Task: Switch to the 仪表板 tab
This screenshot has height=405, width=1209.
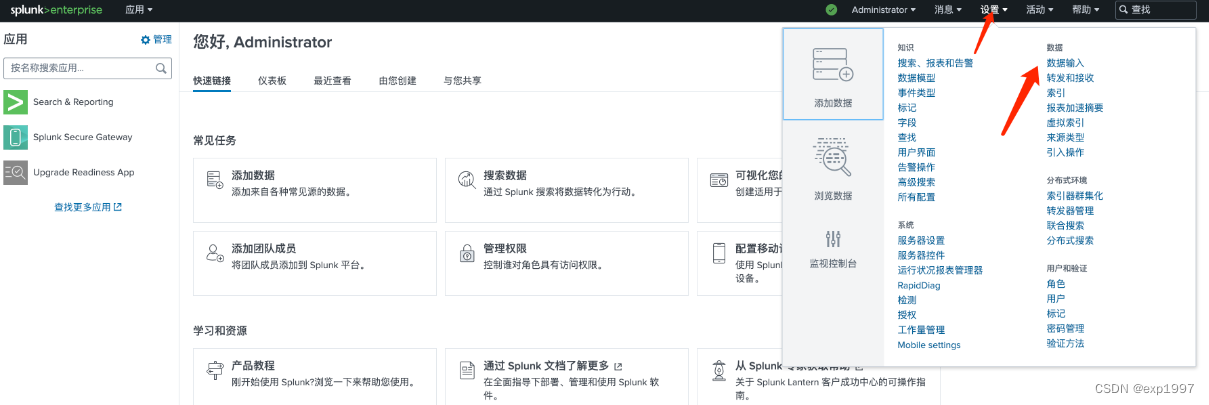Action: point(272,81)
